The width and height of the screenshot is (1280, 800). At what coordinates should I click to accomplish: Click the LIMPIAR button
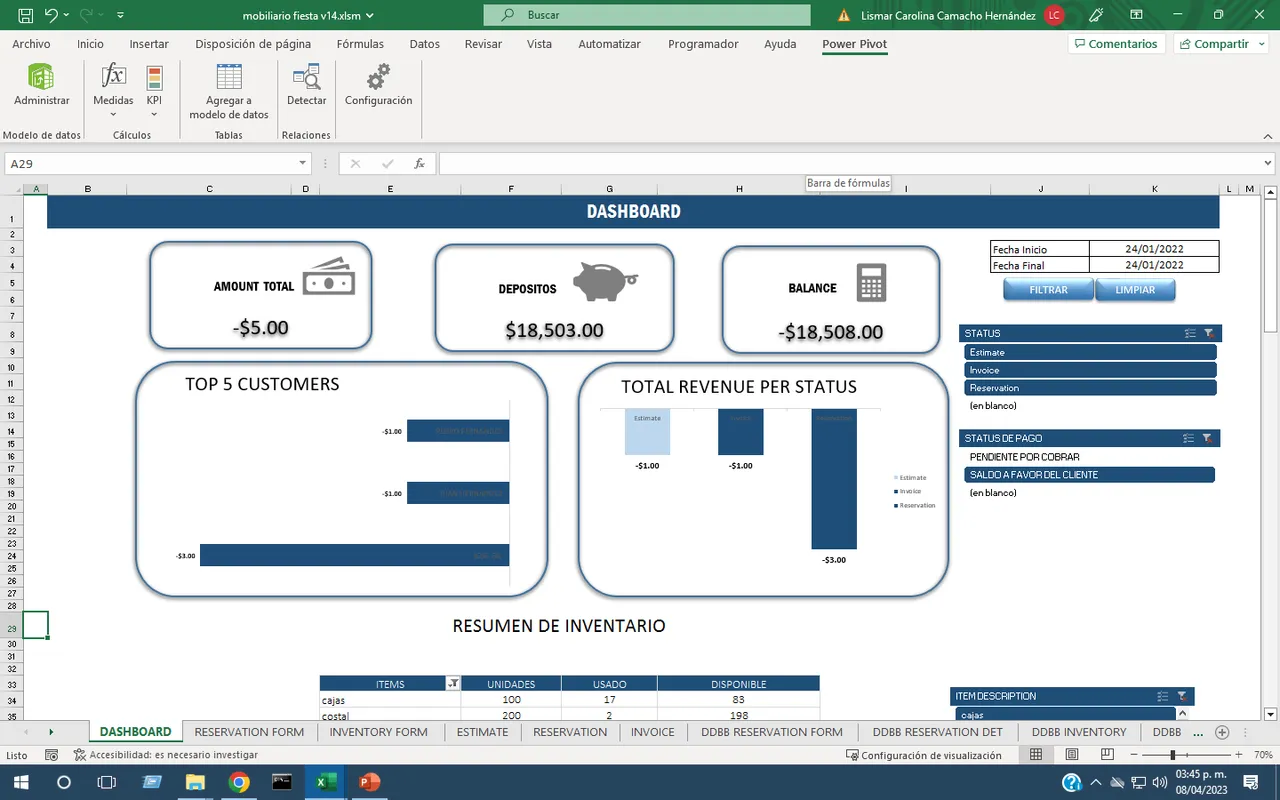pos(1135,290)
